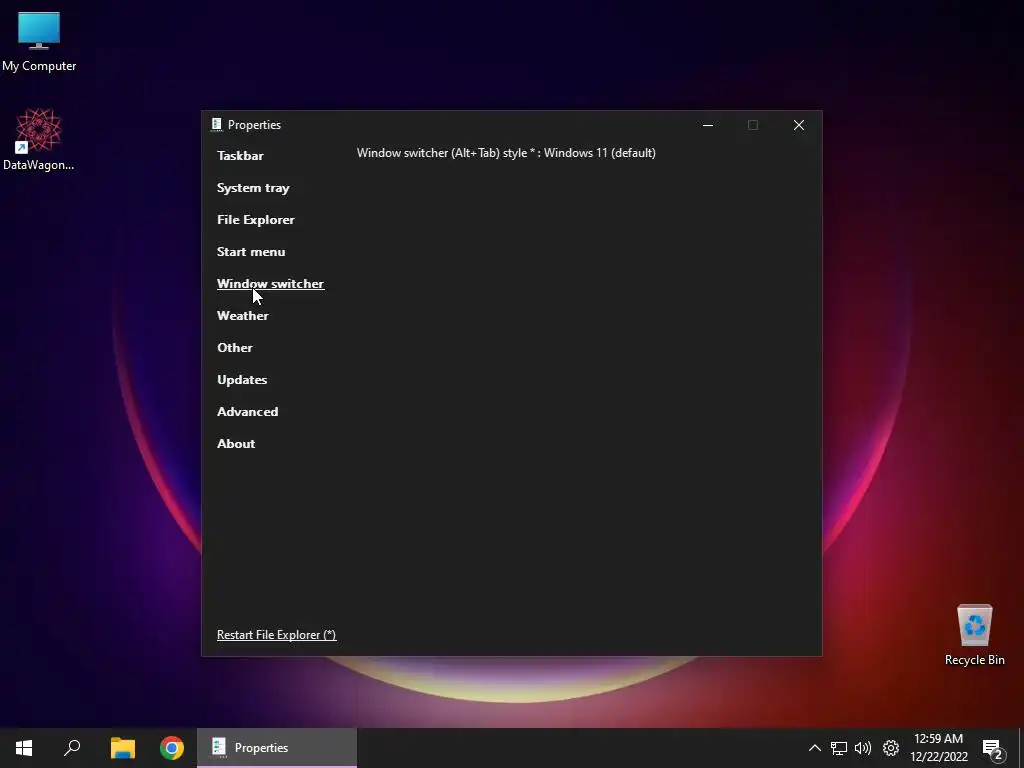
Task: Open taskbar Search magnifier
Action: (72, 748)
